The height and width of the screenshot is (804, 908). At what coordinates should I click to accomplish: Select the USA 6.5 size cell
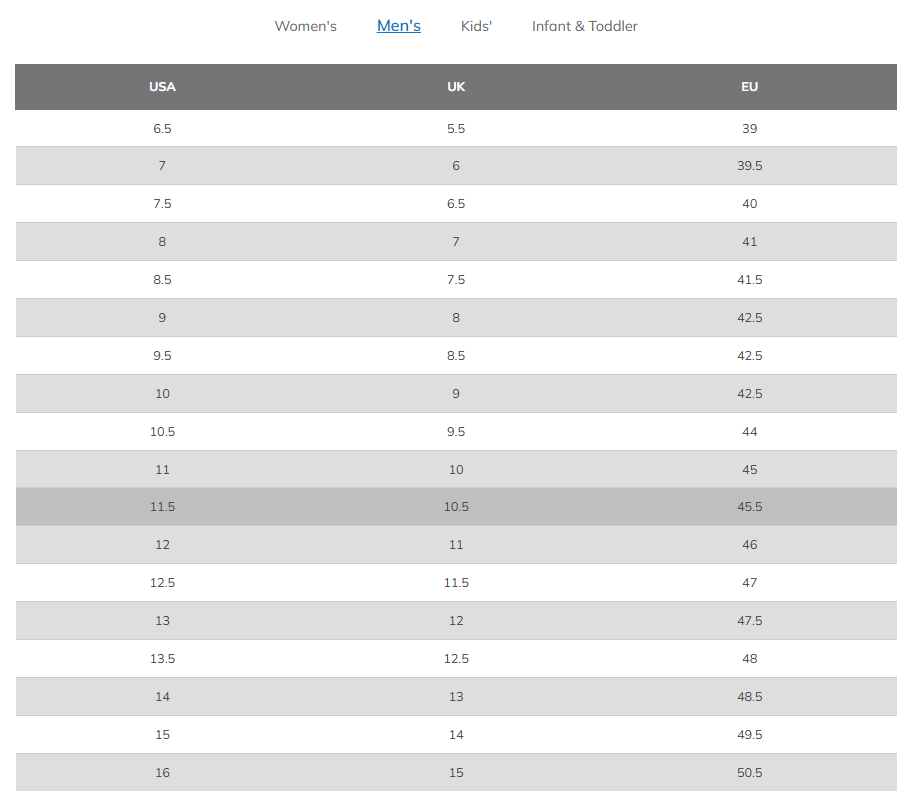[x=162, y=129]
